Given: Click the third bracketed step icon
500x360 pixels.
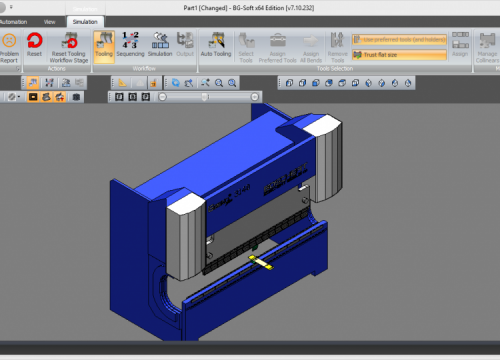Looking at the screenshot, I should click(x=146, y=97).
